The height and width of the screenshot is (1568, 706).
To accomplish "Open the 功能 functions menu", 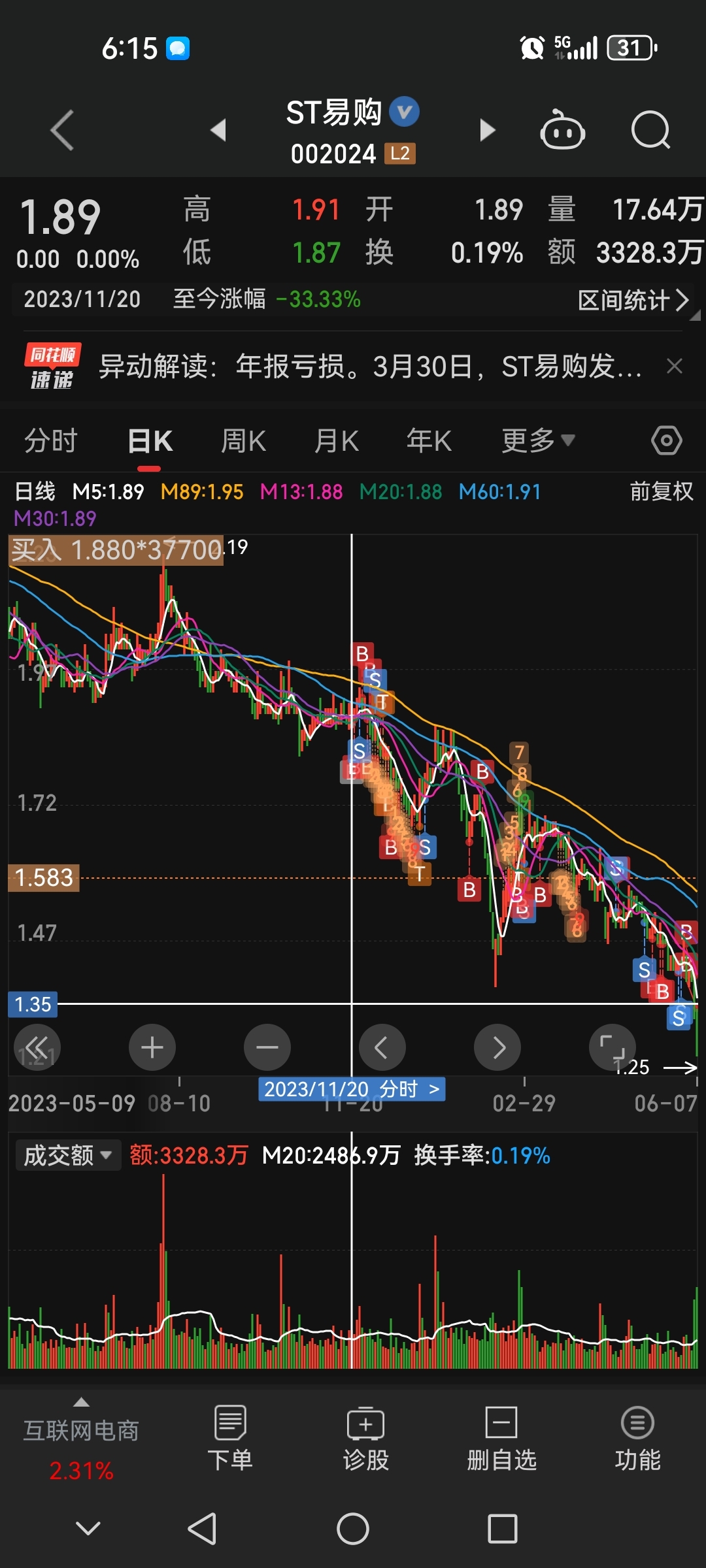I will [637, 1439].
